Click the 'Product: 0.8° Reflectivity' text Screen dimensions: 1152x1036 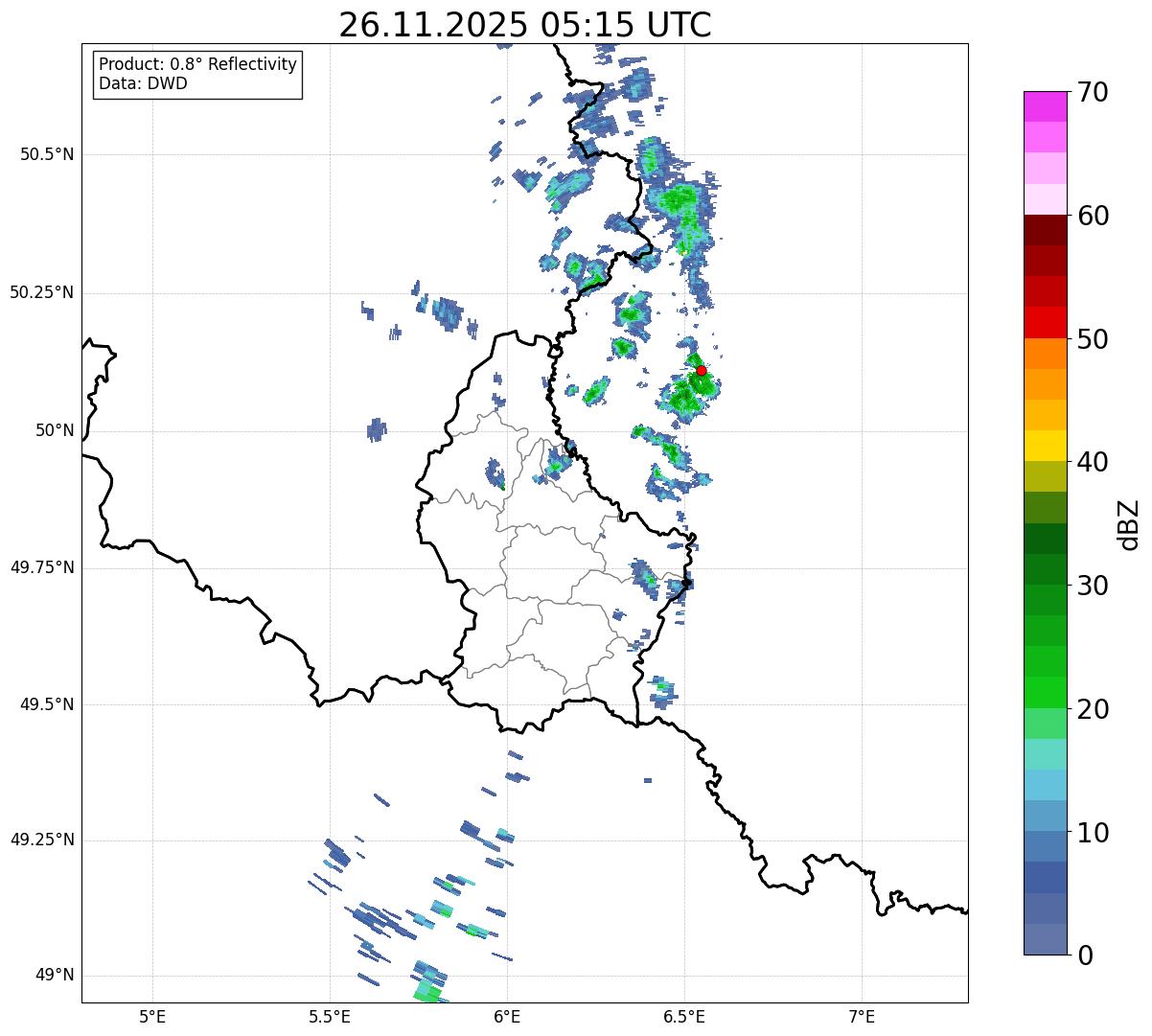[198, 64]
